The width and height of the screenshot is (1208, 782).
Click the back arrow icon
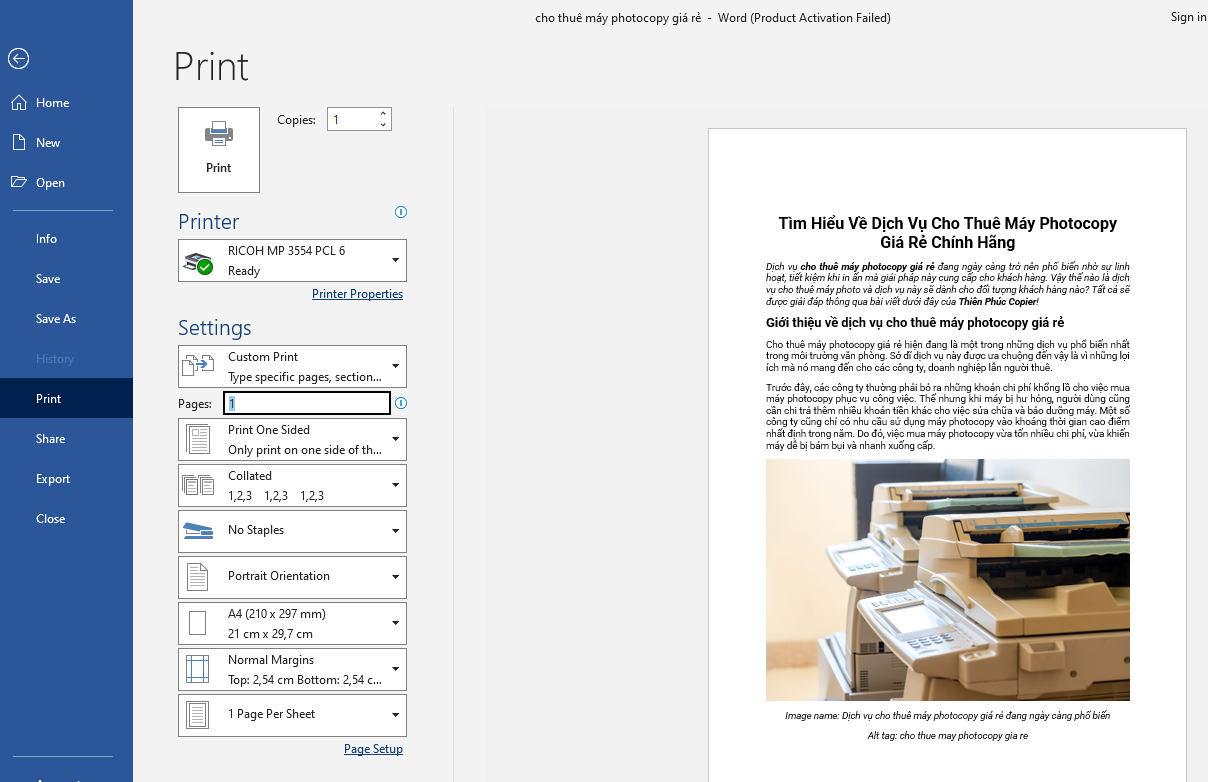coord(18,59)
